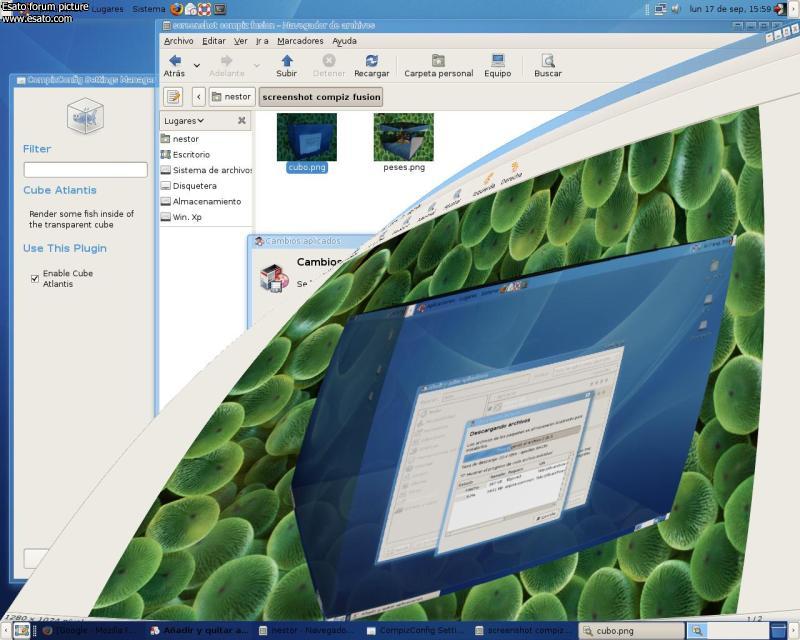Expand the Atrás history dropdown arrow
The image size is (800, 640).
tap(197, 66)
